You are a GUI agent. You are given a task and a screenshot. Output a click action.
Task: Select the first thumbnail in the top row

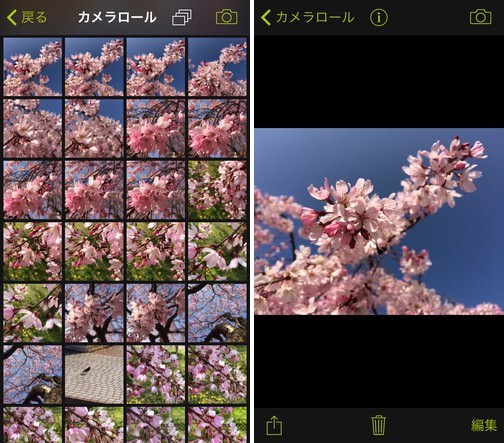[33, 67]
